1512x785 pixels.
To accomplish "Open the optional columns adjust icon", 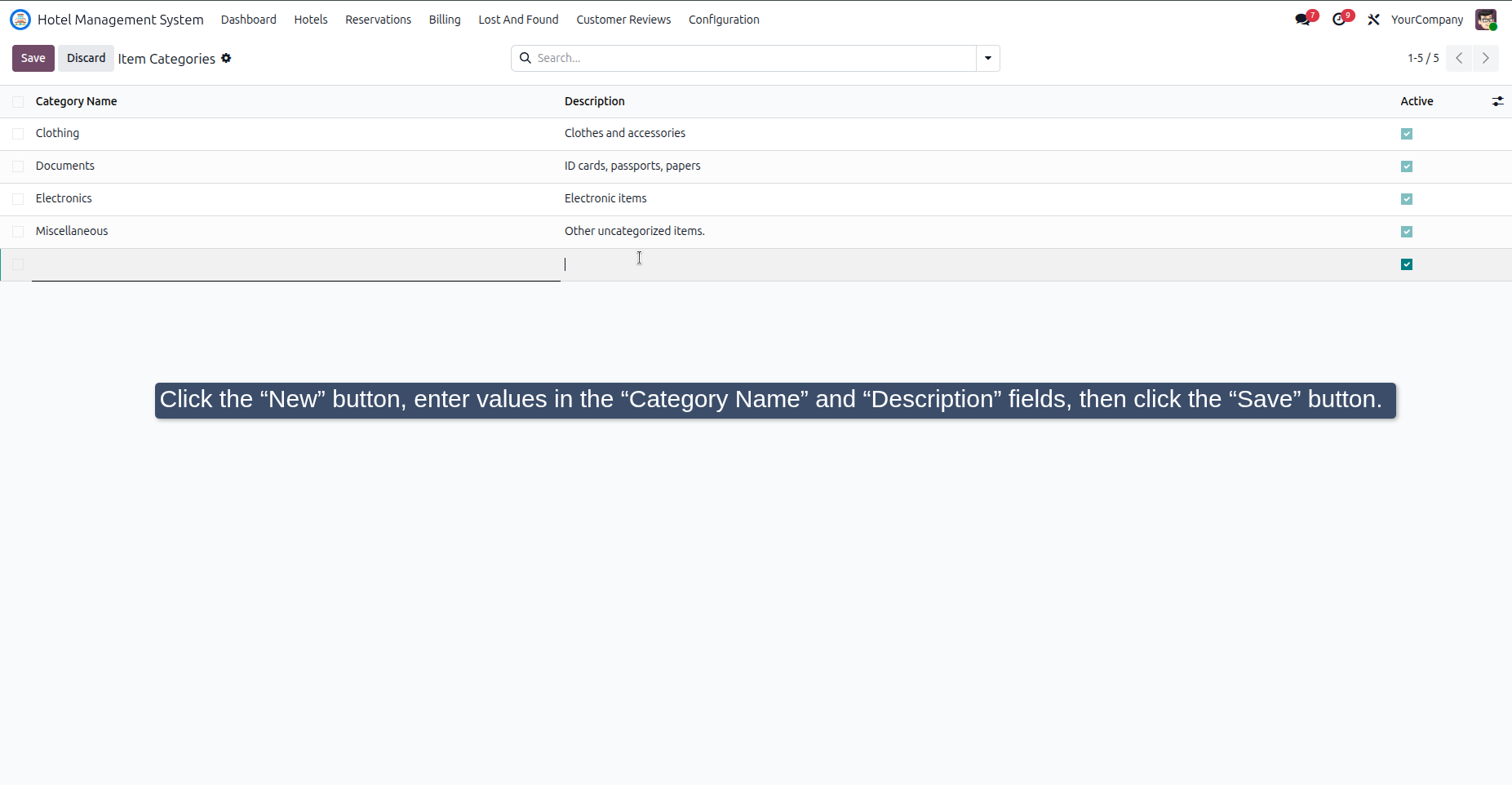I will pos(1497,101).
